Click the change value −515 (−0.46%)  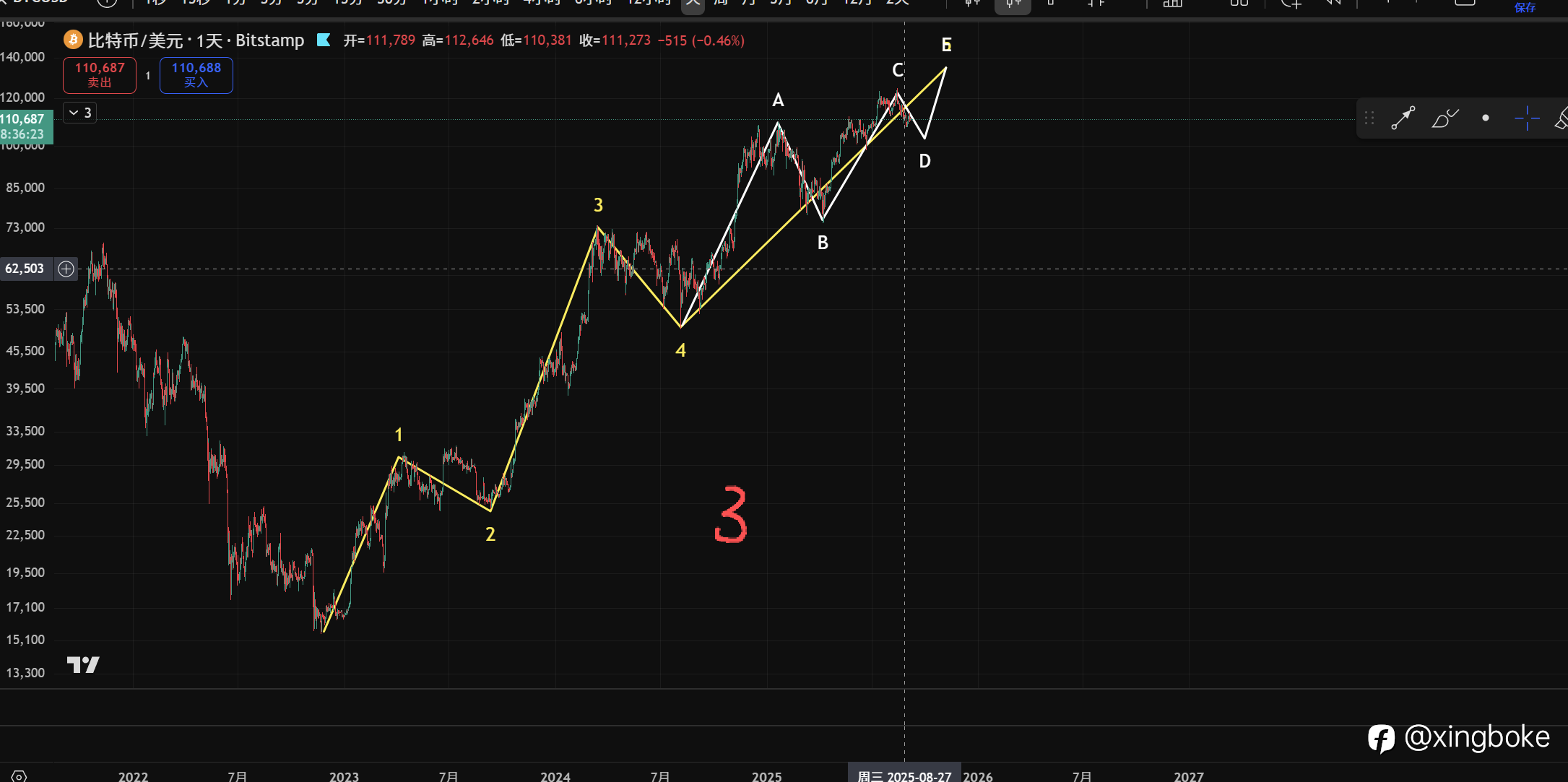click(x=701, y=40)
